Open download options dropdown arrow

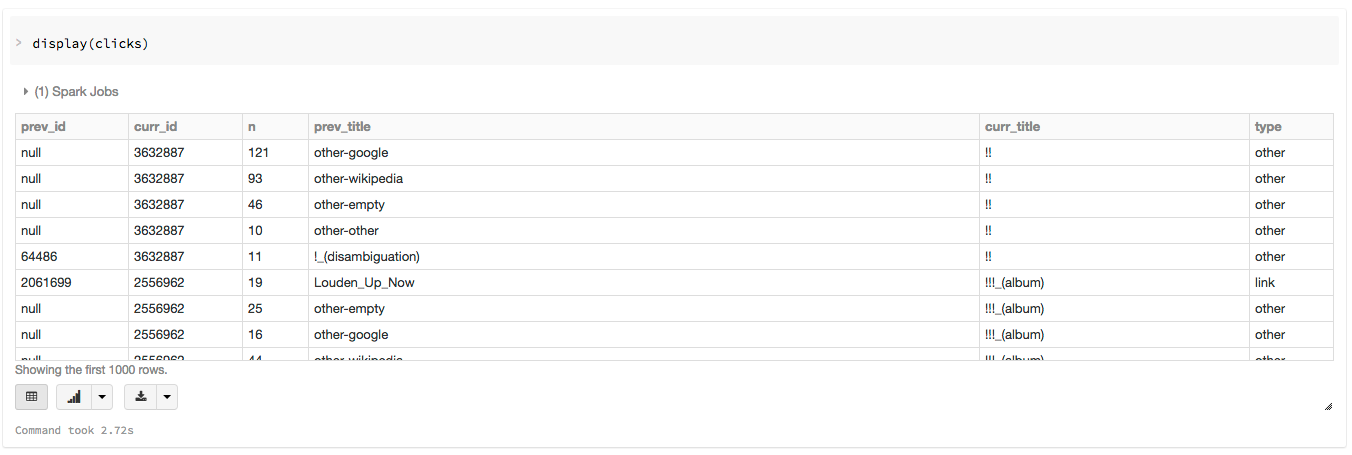(167, 397)
